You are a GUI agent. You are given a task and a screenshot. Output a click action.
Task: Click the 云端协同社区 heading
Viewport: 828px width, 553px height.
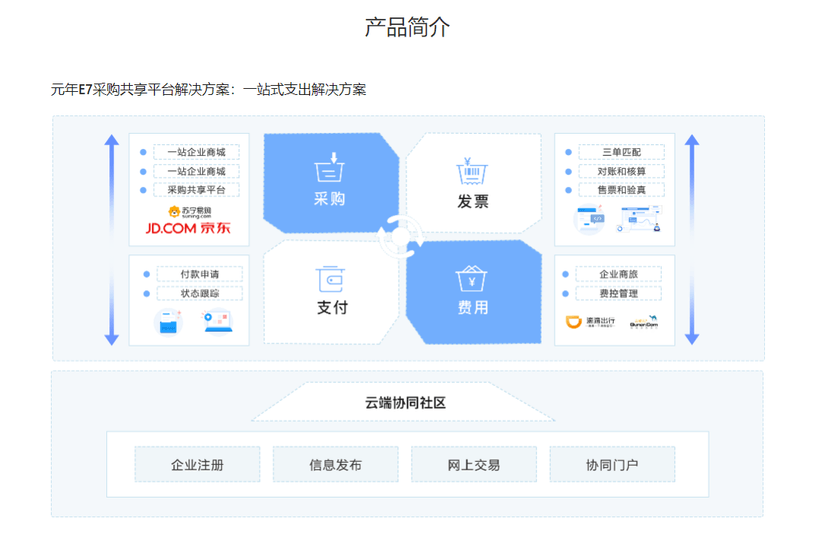(405, 403)
